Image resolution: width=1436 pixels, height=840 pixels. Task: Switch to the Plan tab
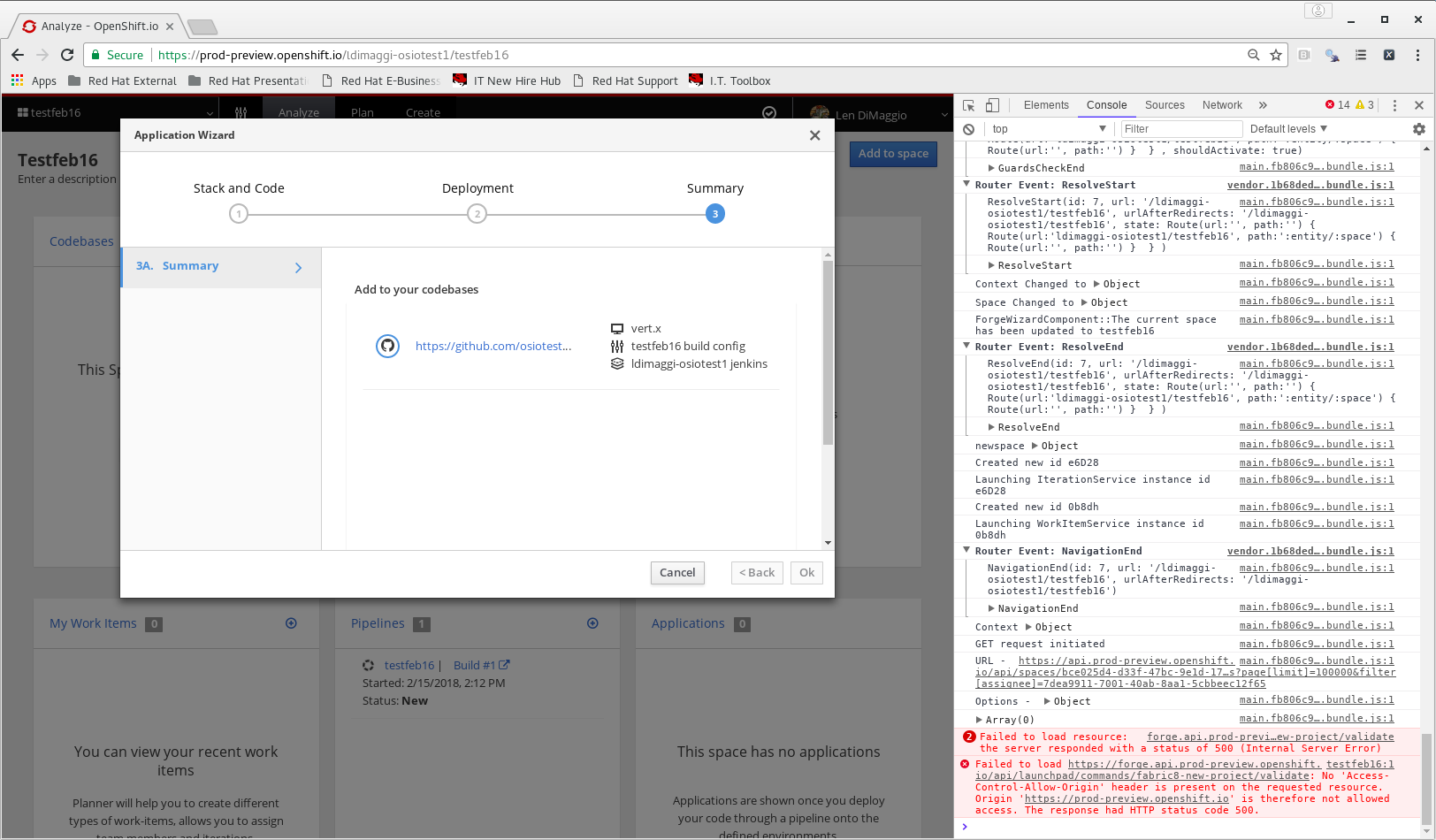pyautogui.click(x=362, y=112)
